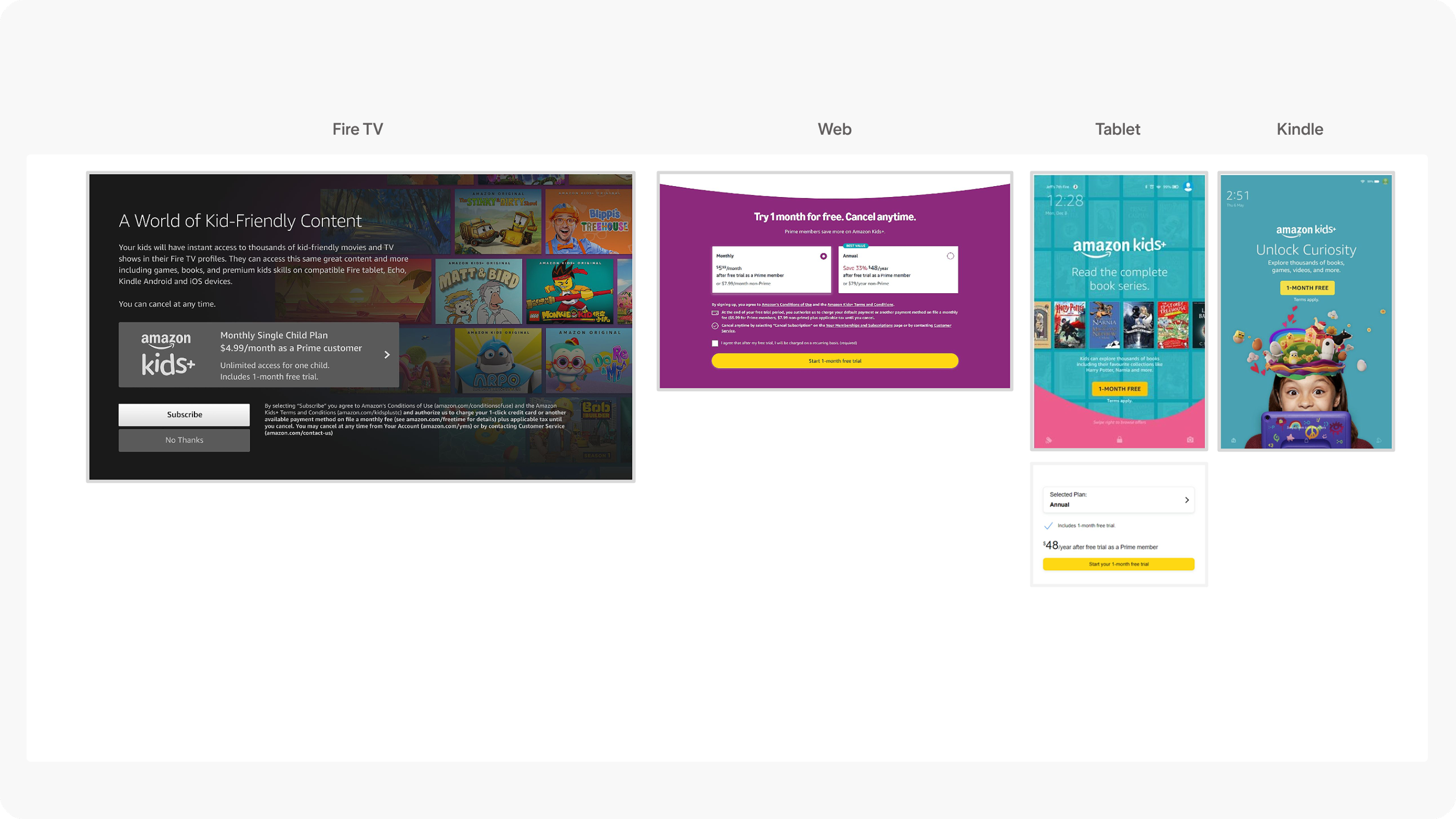Click 'Save 33%' in Annual card

tap(854, 268)
